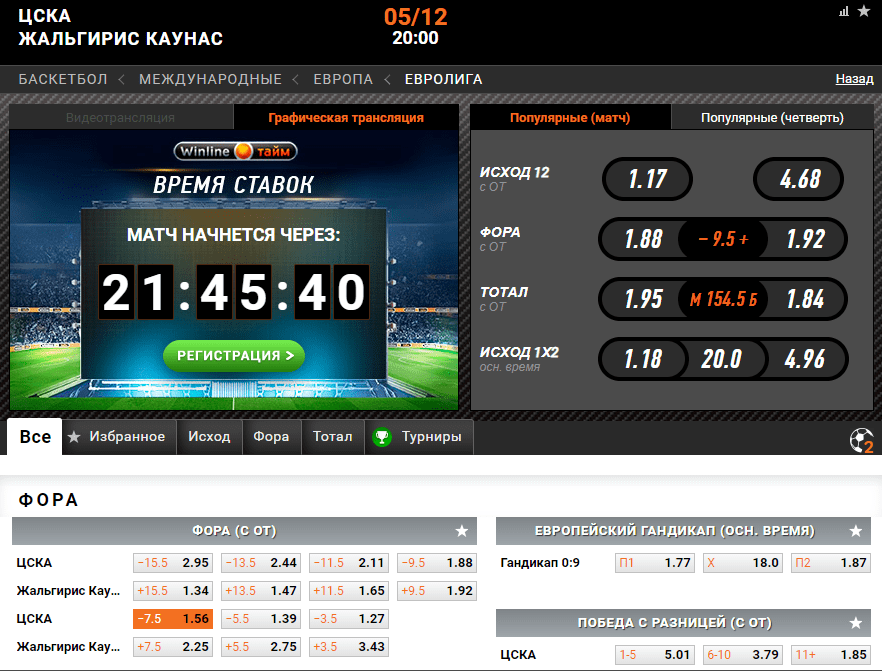This screenshot has width=882, height=671.
Task: Select the Фора filter tab
Action: click(x=271, y=437)
